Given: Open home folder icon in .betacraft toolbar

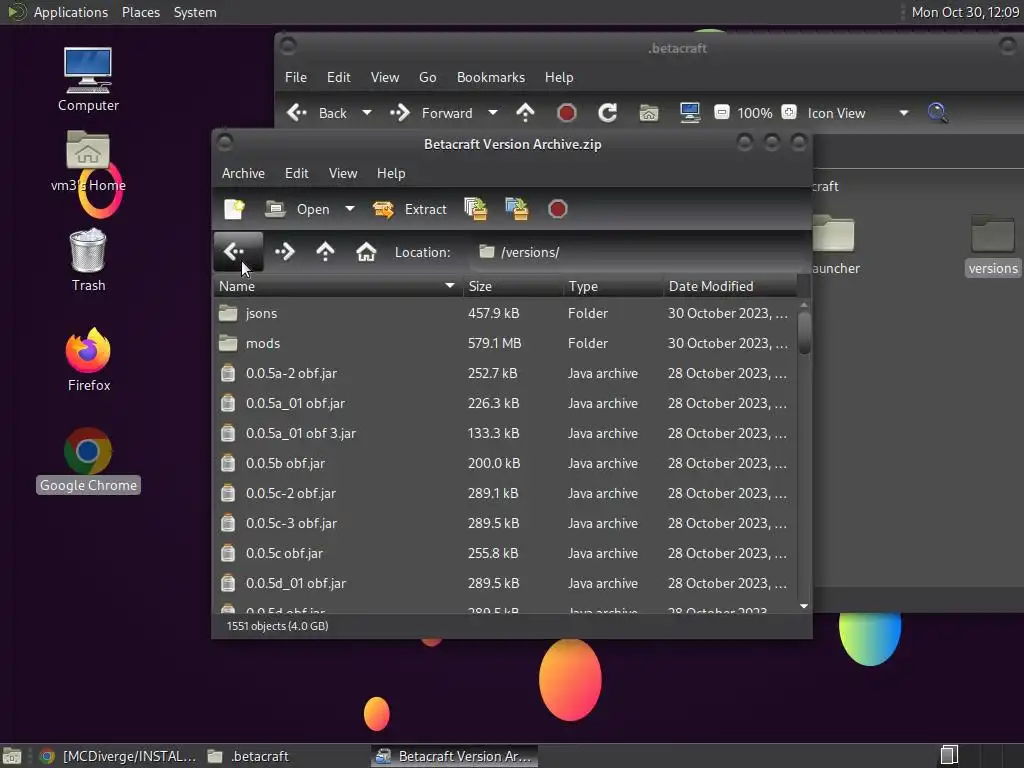Looking at the screenshot, I should [x=648, y=113].
